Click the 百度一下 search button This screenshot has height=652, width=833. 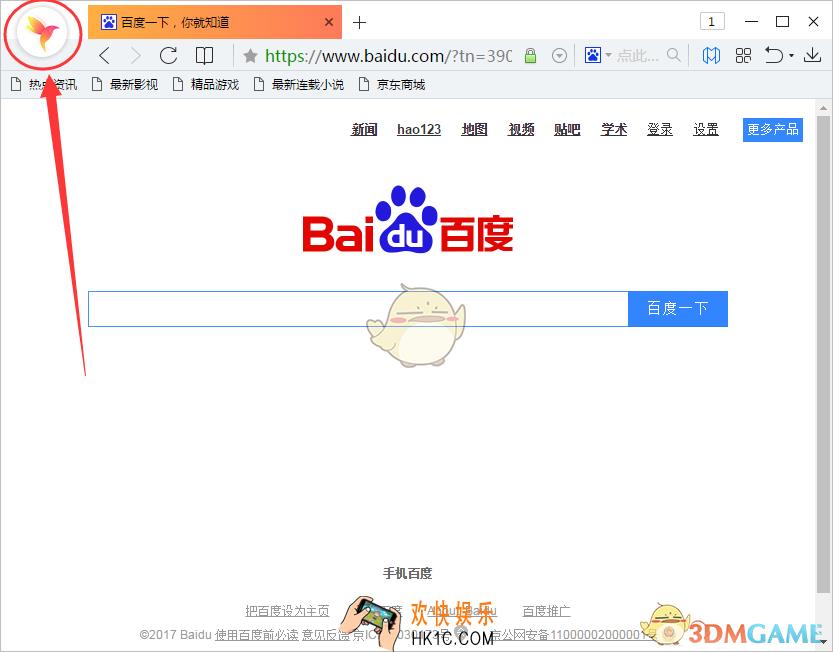pyautogui.click(x=678, y=309)
